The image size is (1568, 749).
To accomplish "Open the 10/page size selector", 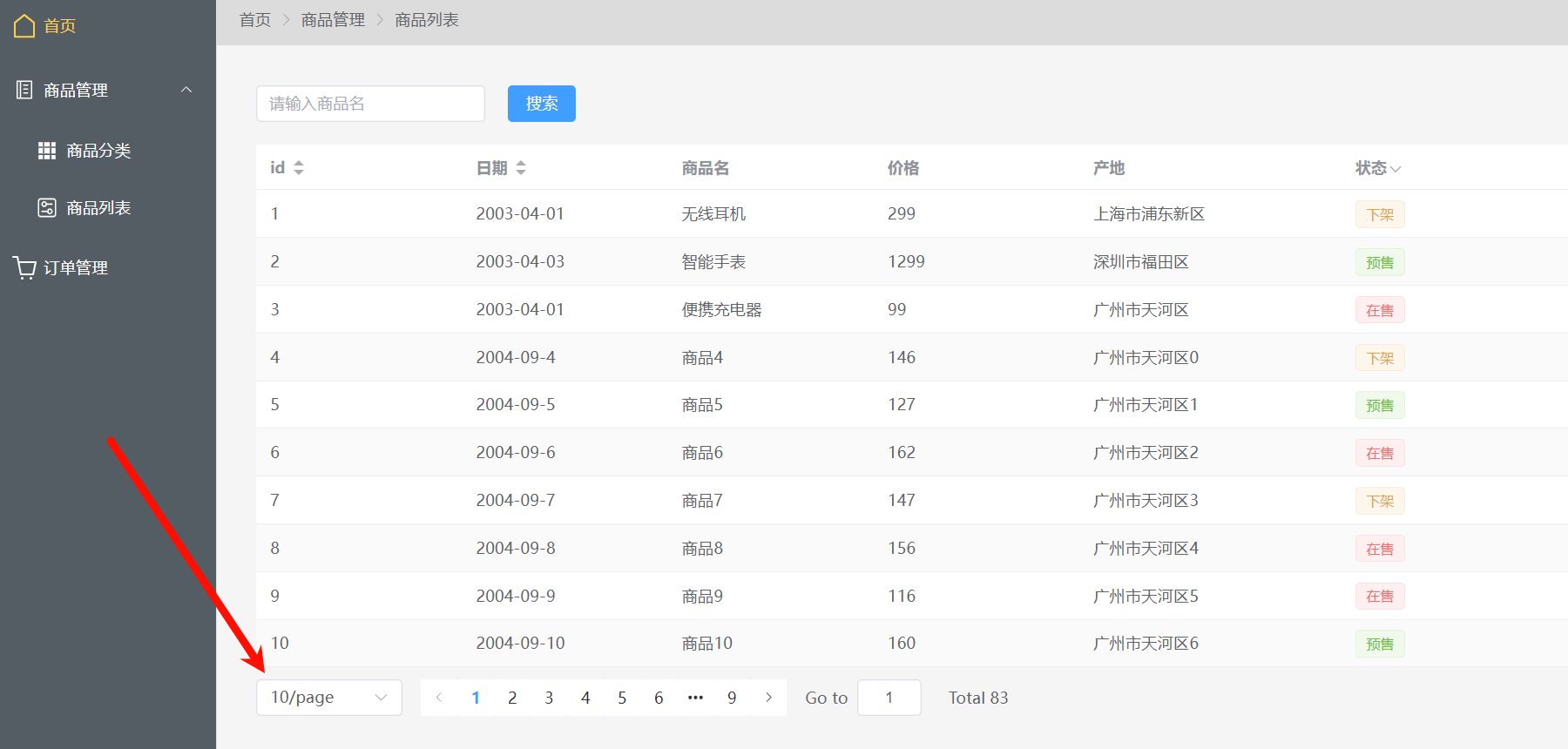I will [329, 698].
